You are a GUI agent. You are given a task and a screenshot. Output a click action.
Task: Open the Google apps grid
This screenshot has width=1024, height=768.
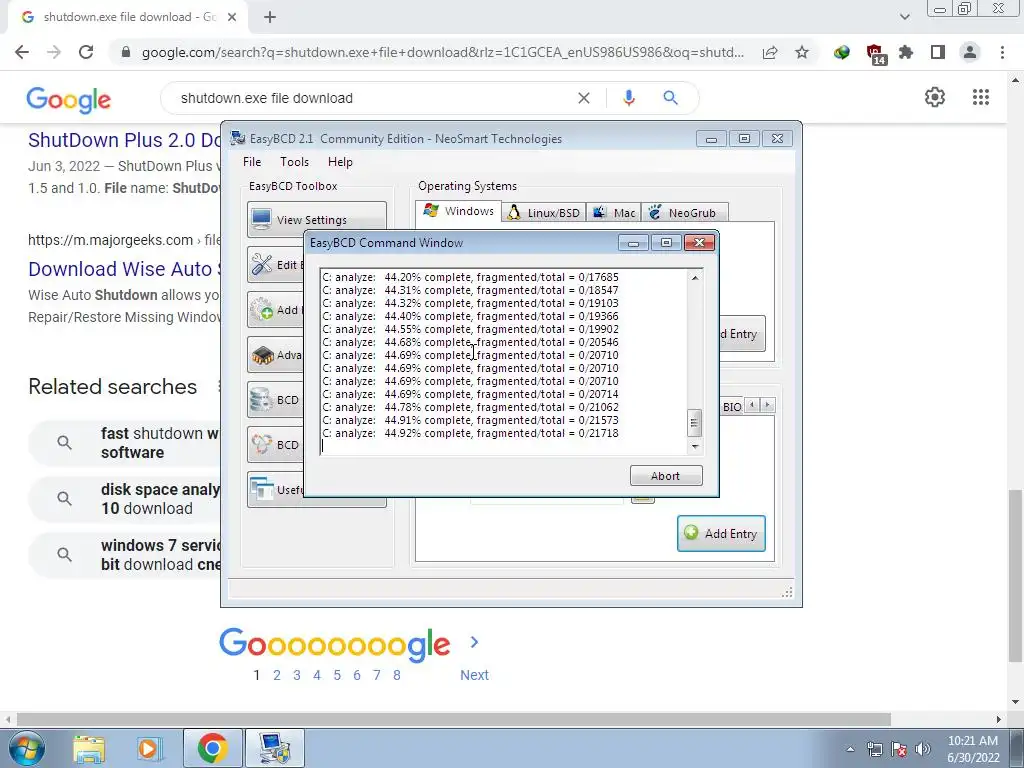981,97
